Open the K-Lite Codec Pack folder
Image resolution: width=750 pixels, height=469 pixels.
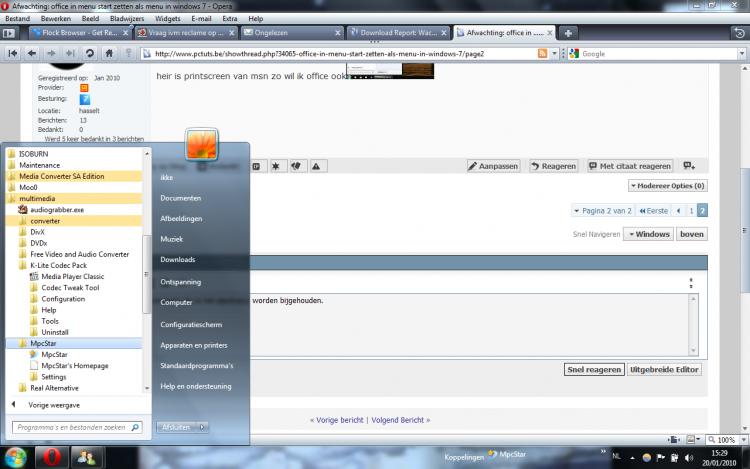pos(58,265)
